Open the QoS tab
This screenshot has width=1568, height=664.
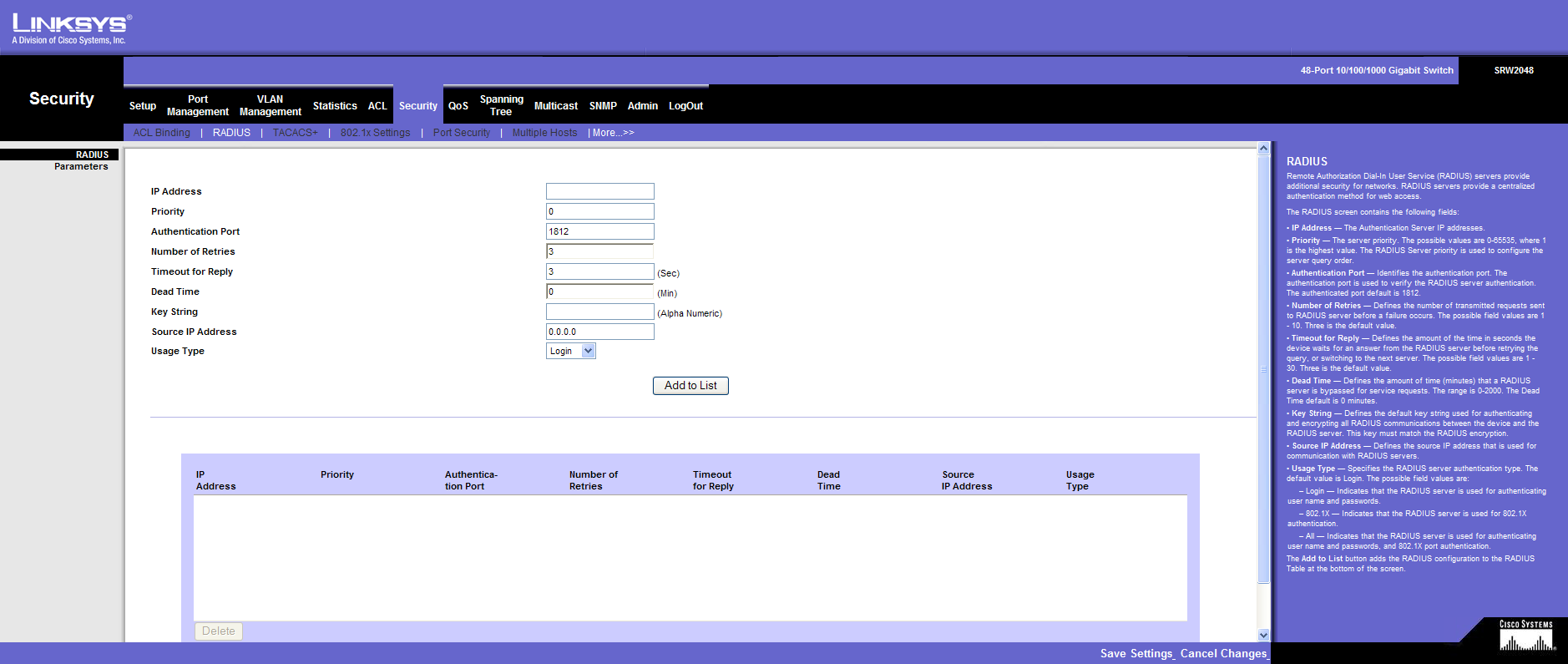point(458,106)
